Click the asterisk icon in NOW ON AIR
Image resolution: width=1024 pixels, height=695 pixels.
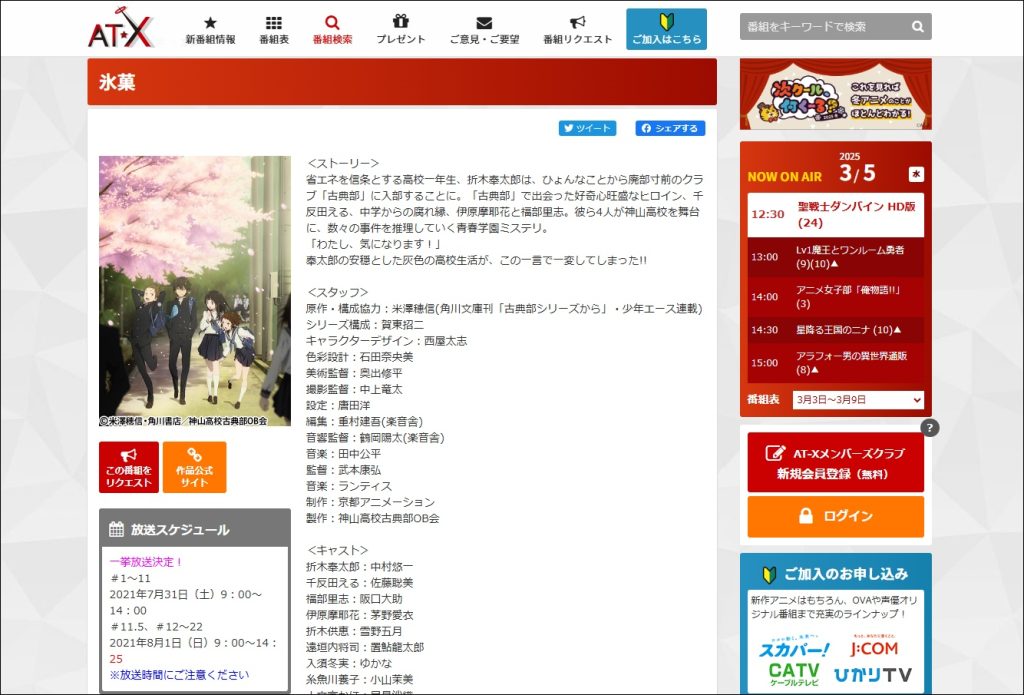(x=915, y=174)
